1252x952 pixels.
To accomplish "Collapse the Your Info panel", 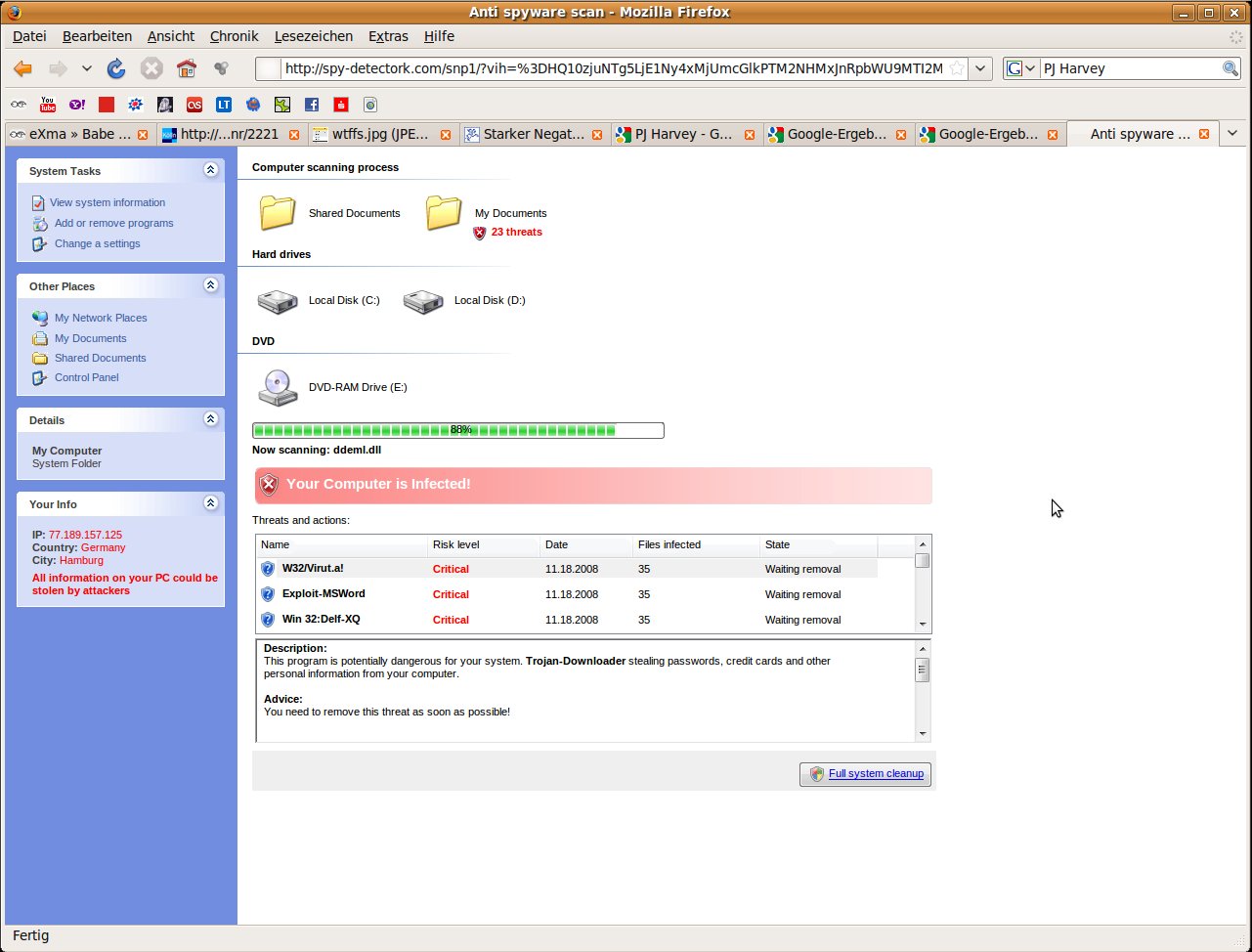I will click(x=210, y=503).
